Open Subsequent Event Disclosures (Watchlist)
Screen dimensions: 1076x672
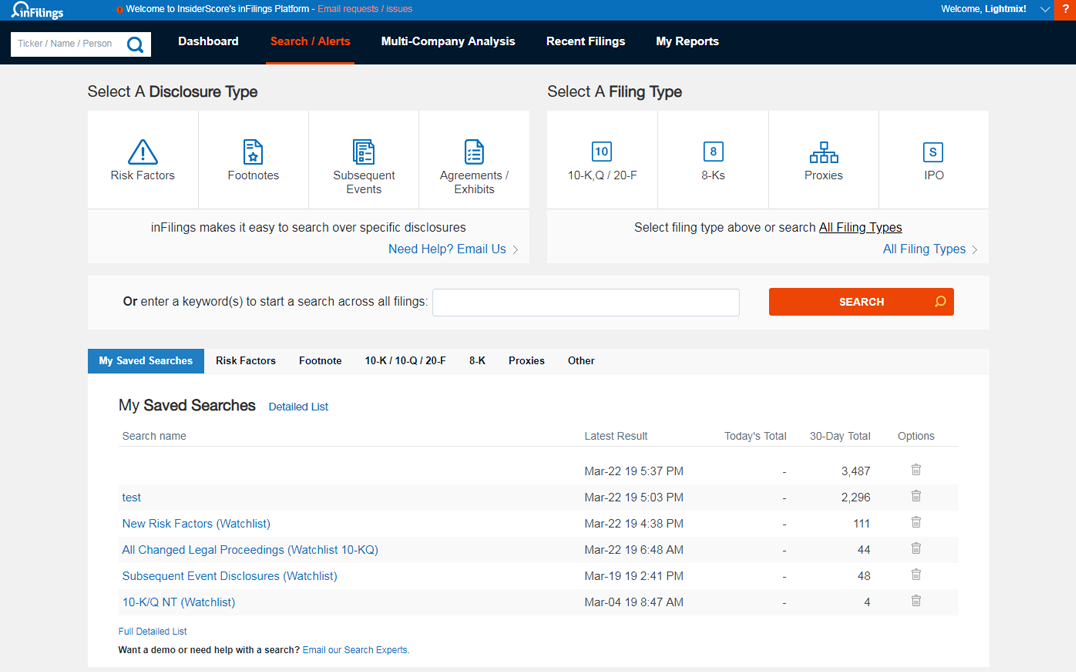coord(229,576)
